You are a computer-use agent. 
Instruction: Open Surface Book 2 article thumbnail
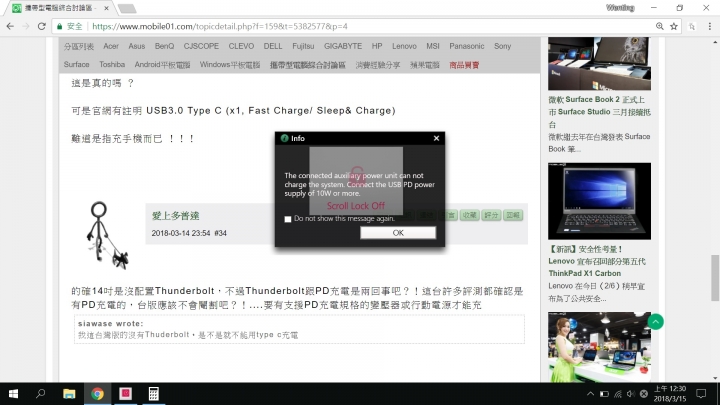pyautogui.click(x=599, y=63)
